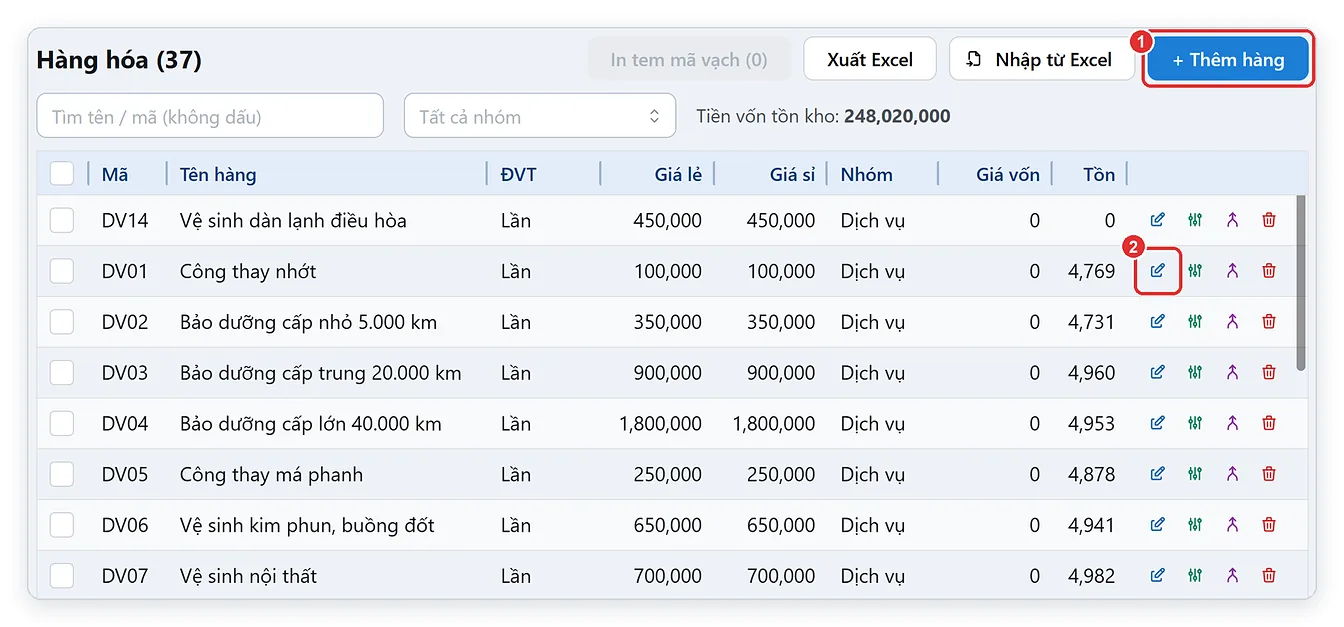Click the table's vertical scrollbar
1344x627 pixels.
[x=1301, y=283]
